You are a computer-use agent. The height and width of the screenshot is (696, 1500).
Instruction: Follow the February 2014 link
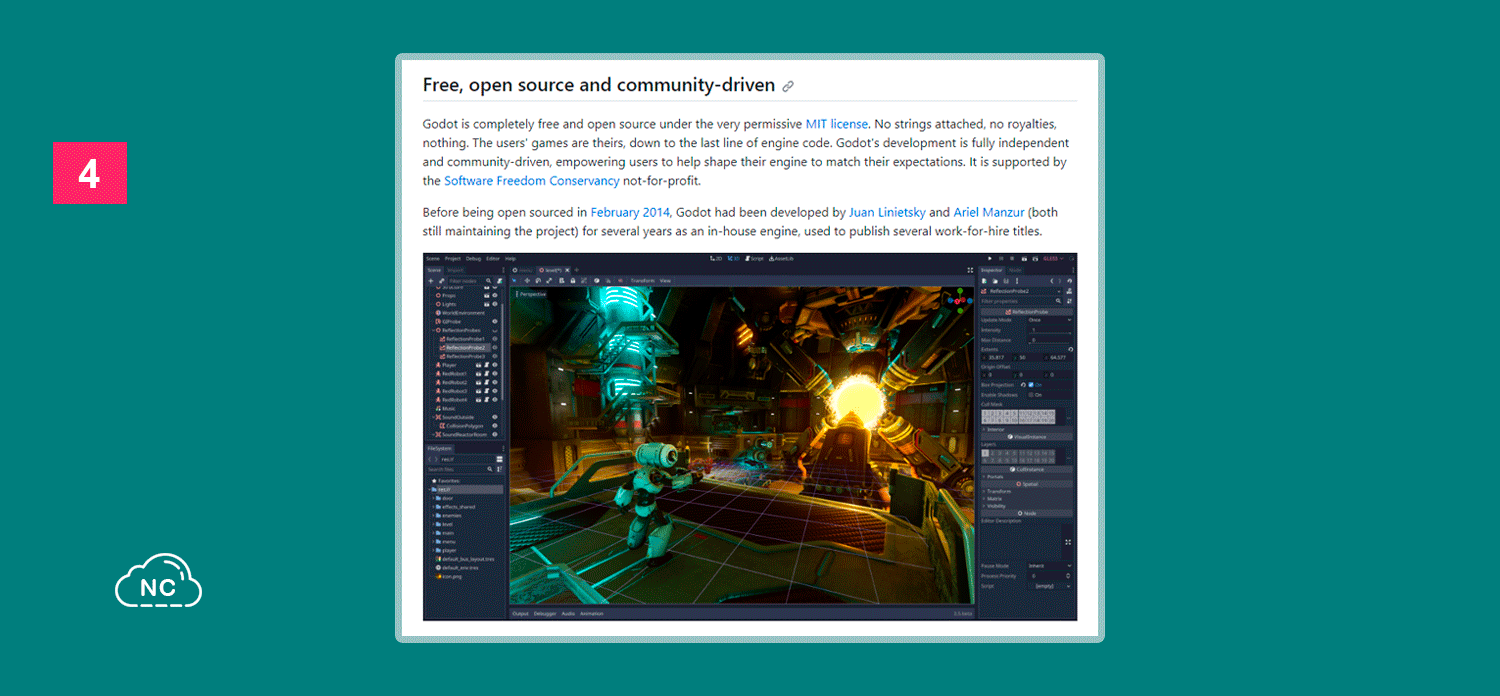tap(630, 212)
